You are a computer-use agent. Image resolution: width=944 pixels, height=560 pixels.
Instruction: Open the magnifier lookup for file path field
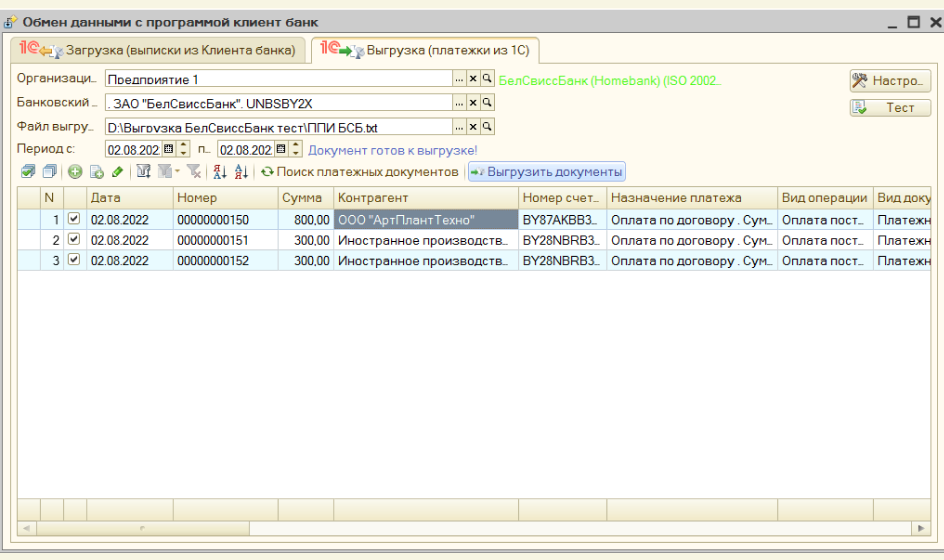(487, 127)
